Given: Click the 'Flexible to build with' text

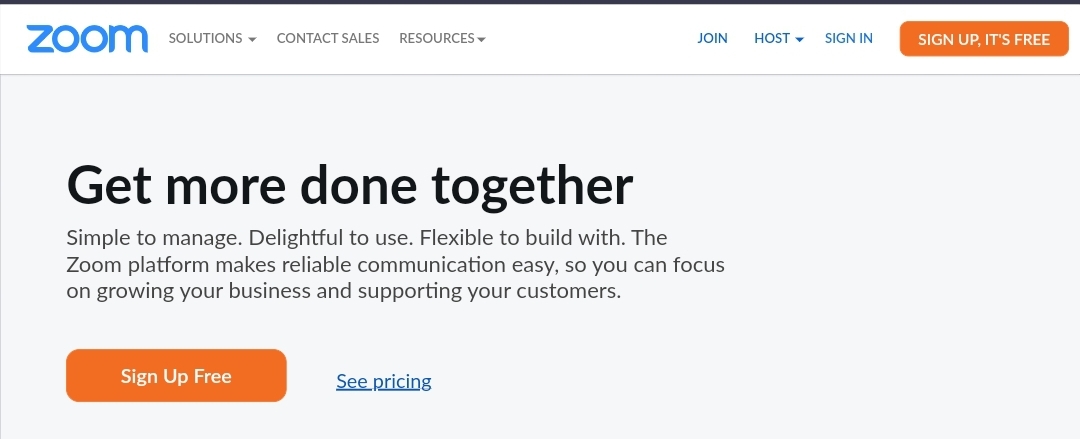Looking at the screenshot, I should (522, 239).
